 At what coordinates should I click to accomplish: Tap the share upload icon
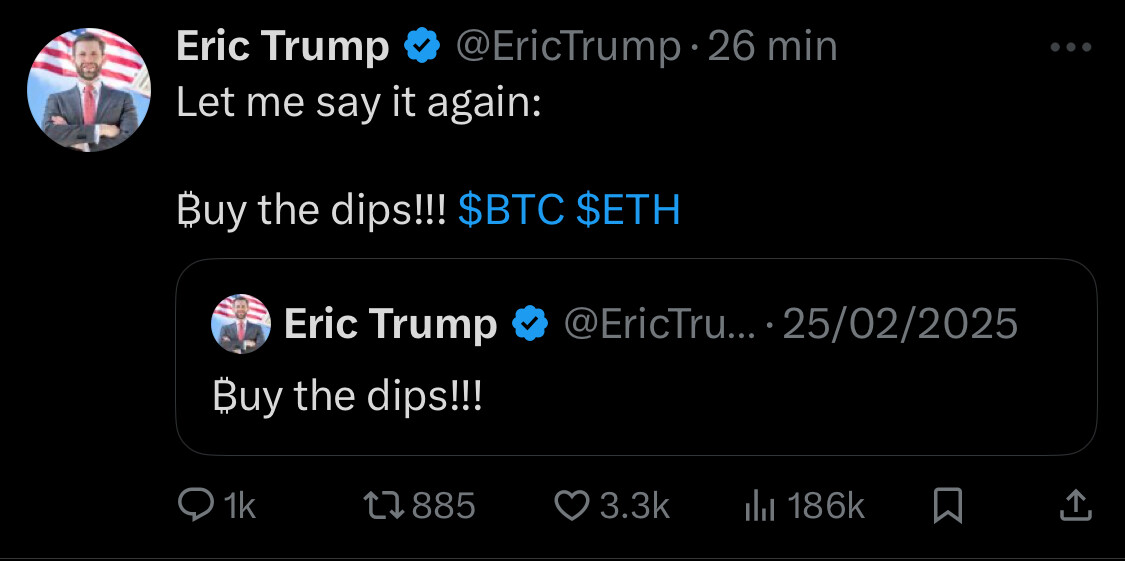(x=1075, y=506)
